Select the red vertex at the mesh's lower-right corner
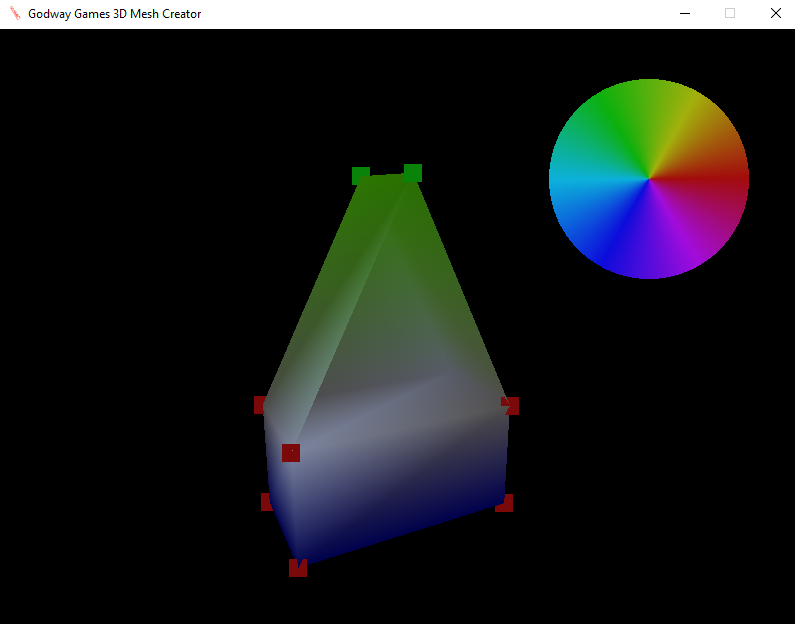This screenshot has height=624, width=795. (504, 503)
